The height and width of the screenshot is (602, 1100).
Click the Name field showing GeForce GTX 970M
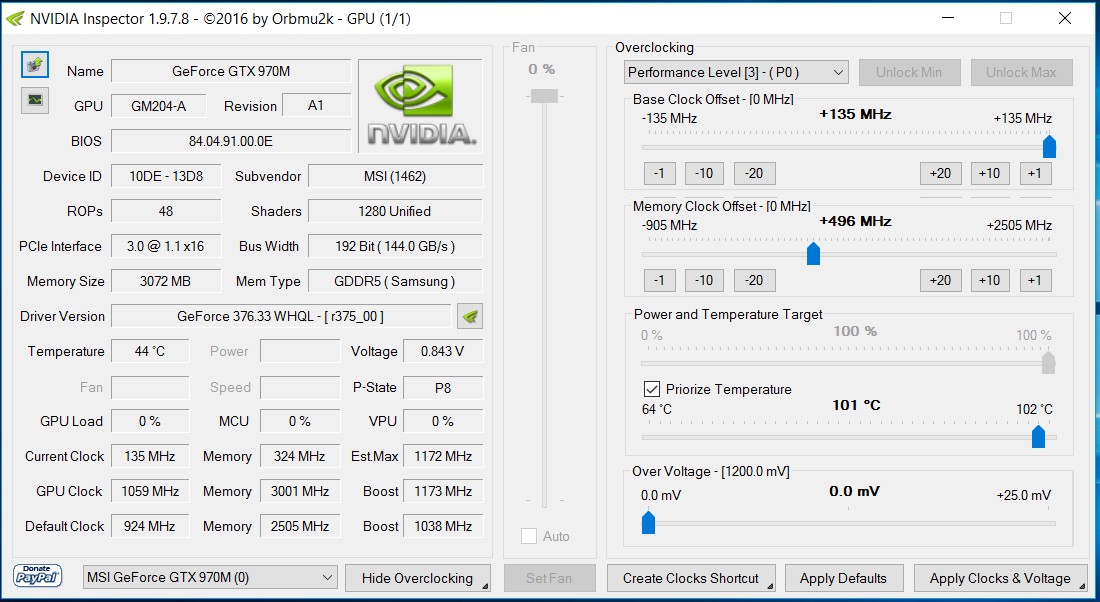231,71
